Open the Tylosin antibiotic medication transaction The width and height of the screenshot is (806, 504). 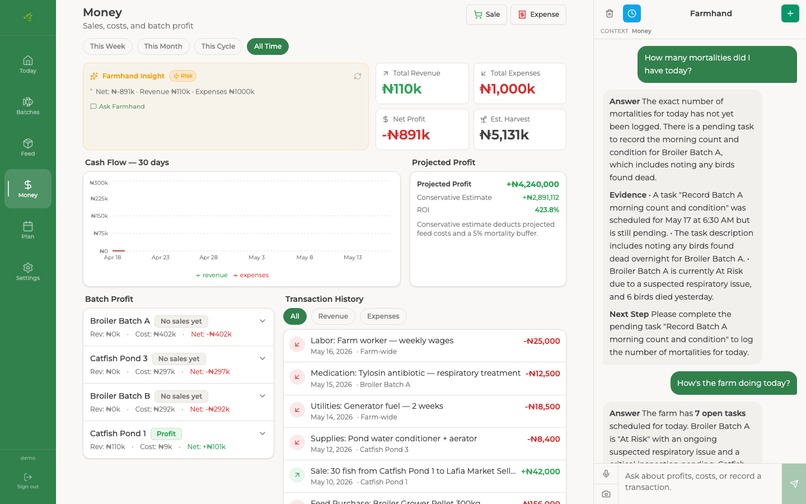click(x=425, y=378)
